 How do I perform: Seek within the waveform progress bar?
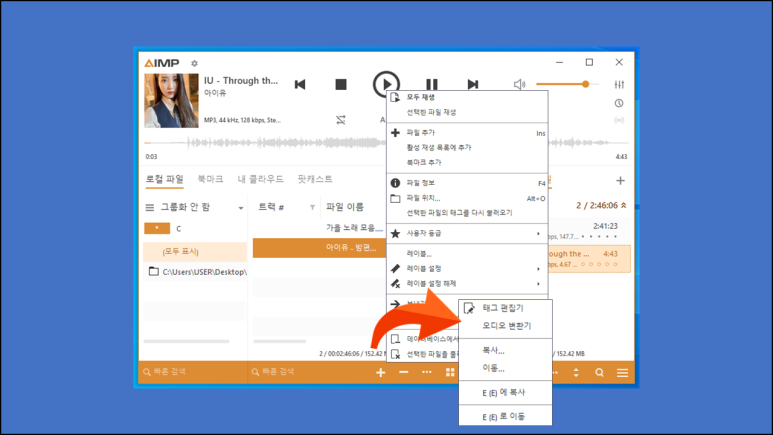tap(386, 143)
